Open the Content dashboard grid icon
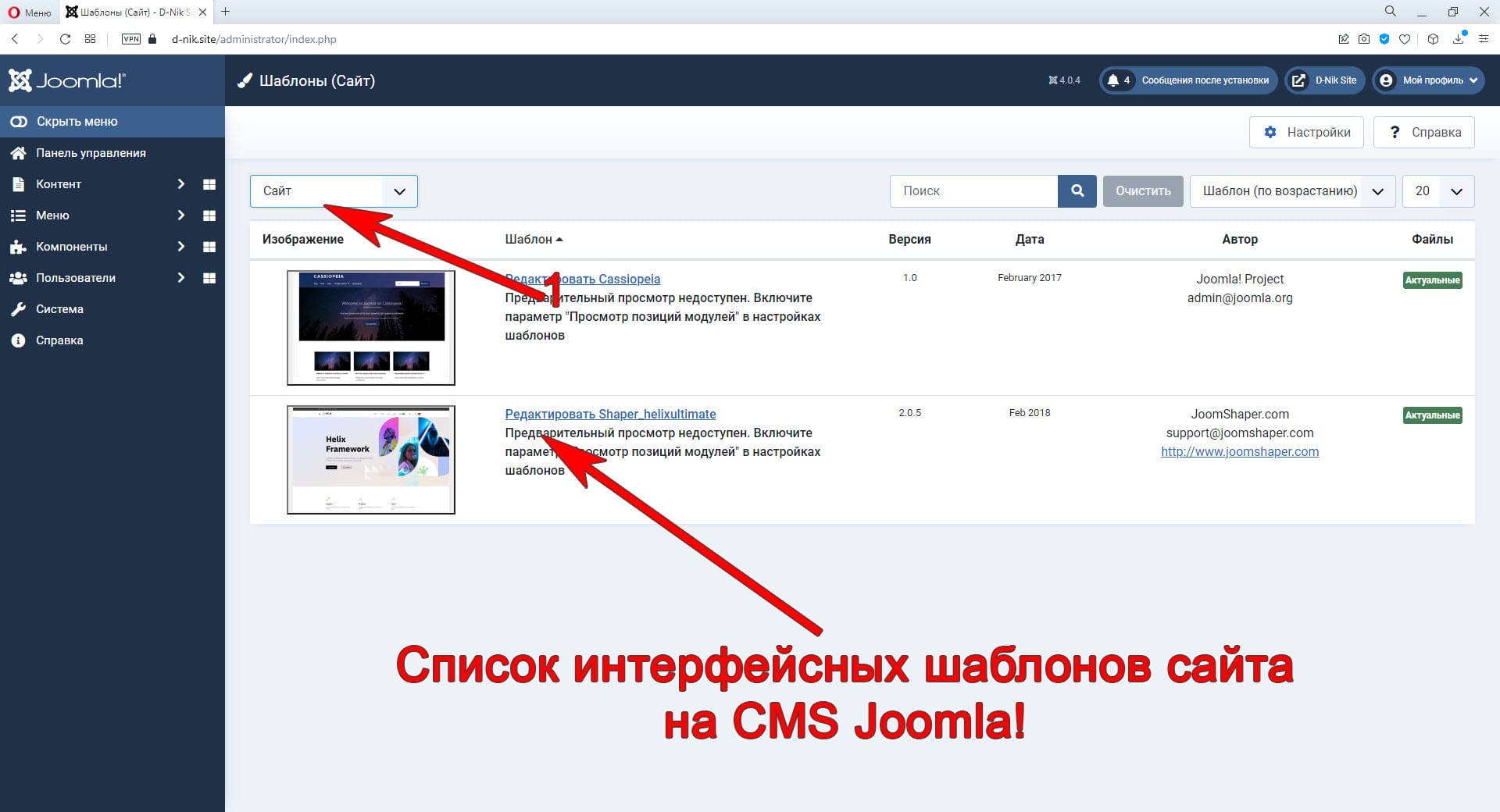 tap(209, 184)
